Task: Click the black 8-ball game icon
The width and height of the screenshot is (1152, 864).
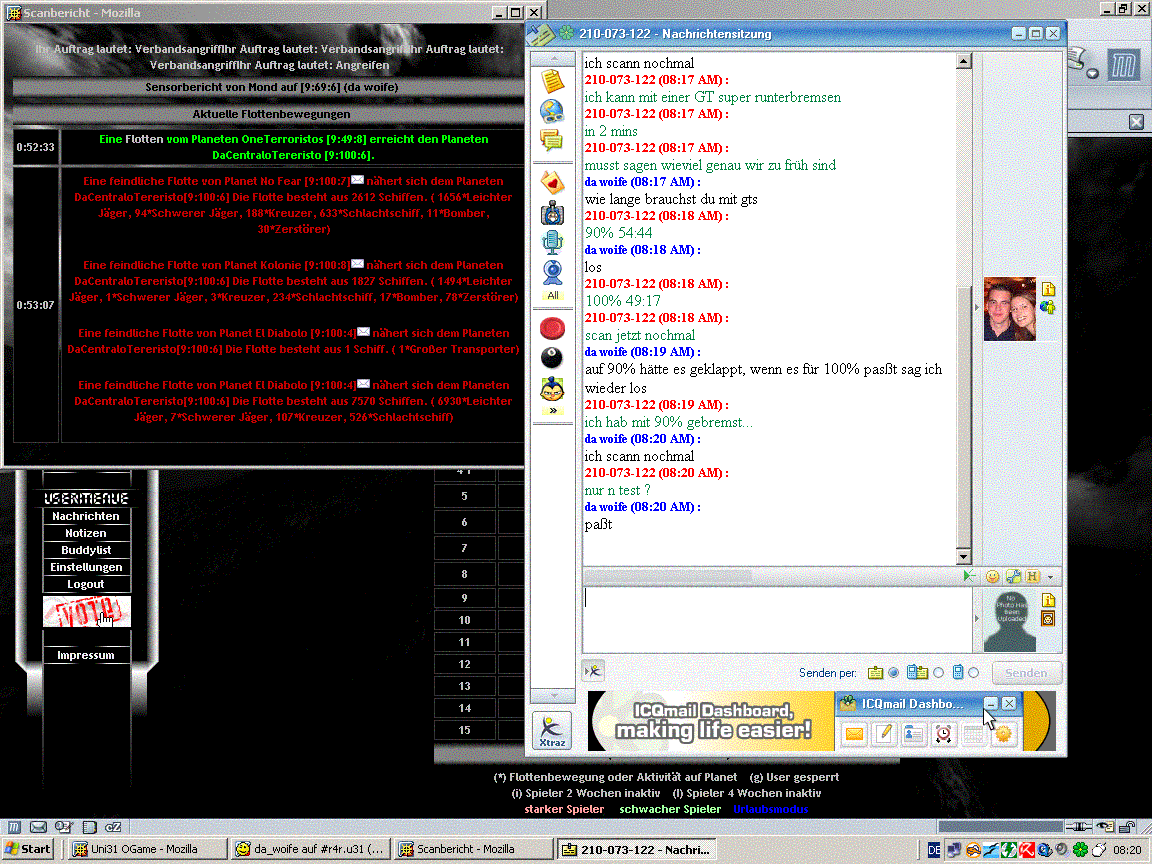Action: pyautogui.click(x=552, y=357)
